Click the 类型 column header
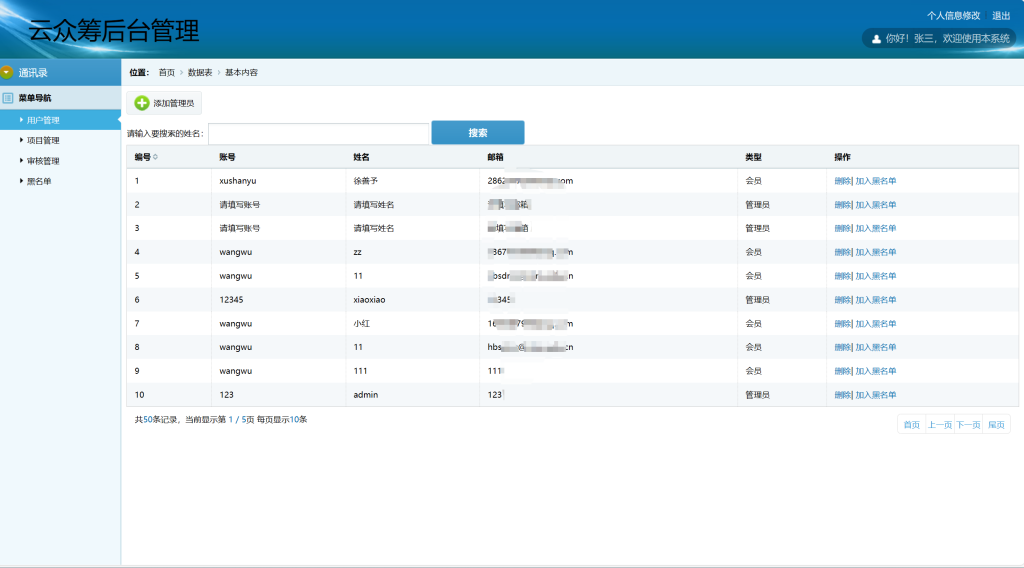Screen dimensions: 1024x568 coord(753,157)
